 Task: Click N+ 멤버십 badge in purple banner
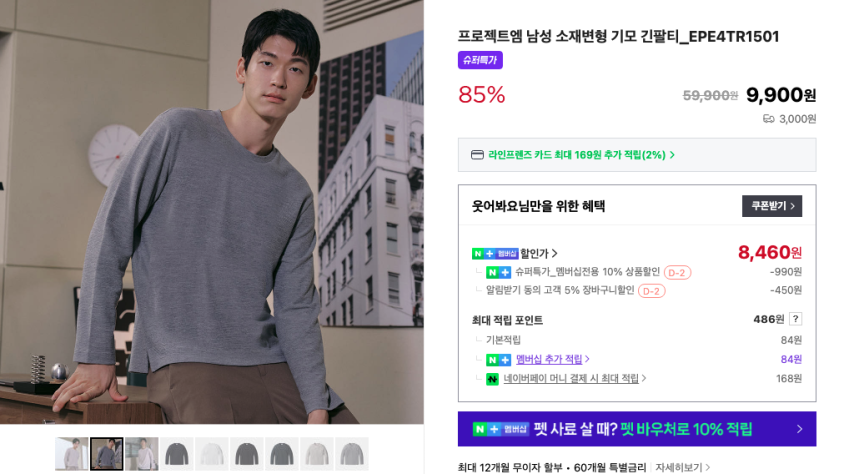tap(500, 429)
